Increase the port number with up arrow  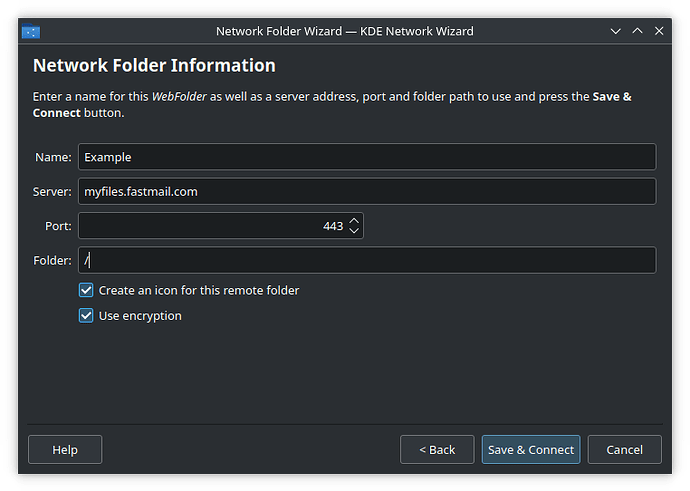pyautogui.click(x=354, y=220)
